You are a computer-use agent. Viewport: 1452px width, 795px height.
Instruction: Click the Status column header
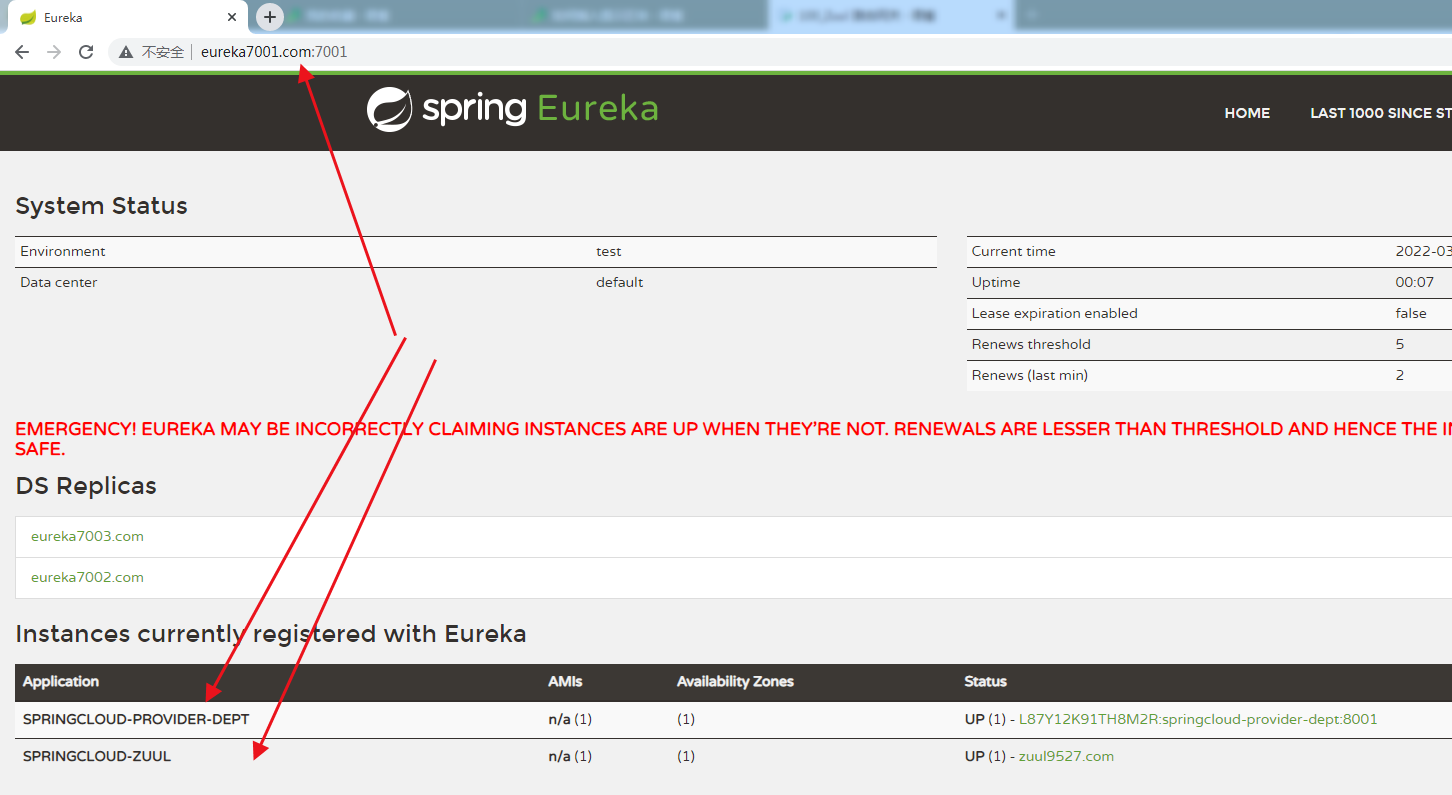click(985, 681)
